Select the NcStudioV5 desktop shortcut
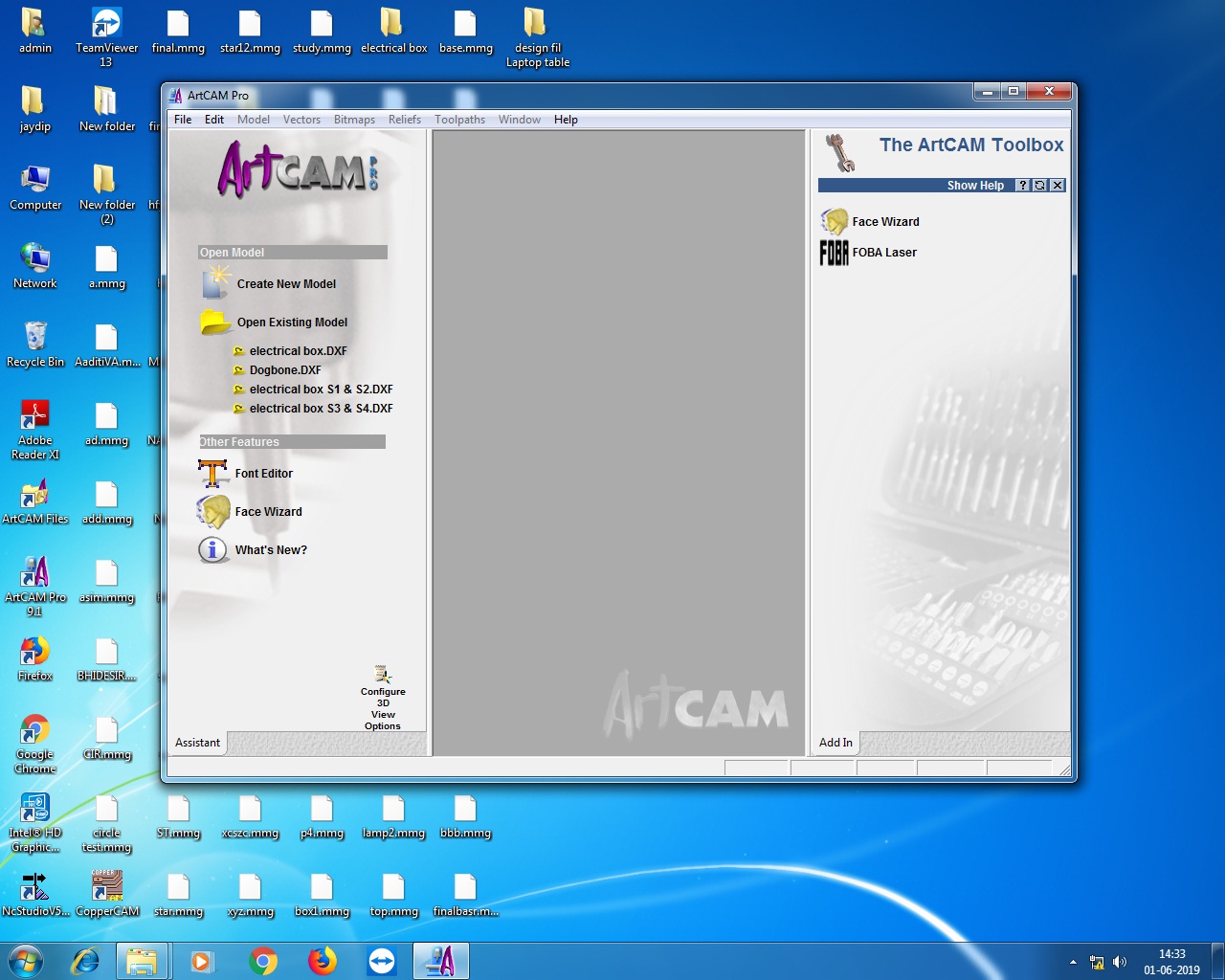 (x=35, y=893)
